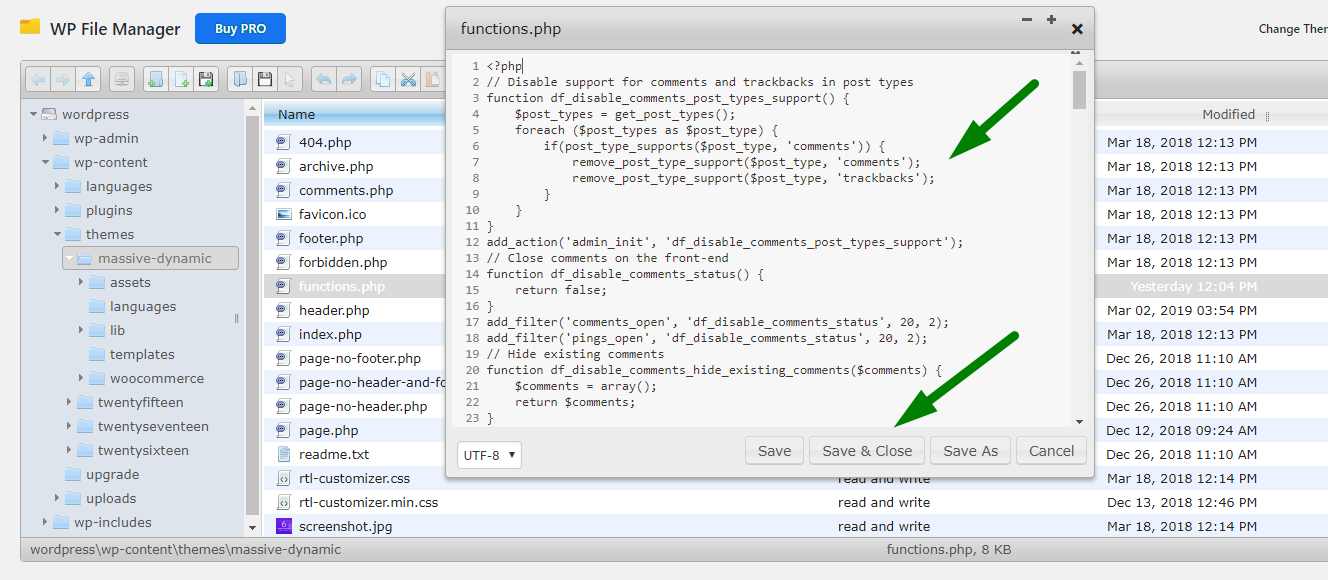Click the Buy PRO button
Viewport: 1328px width, 580px height.
(x=240, y=29)
